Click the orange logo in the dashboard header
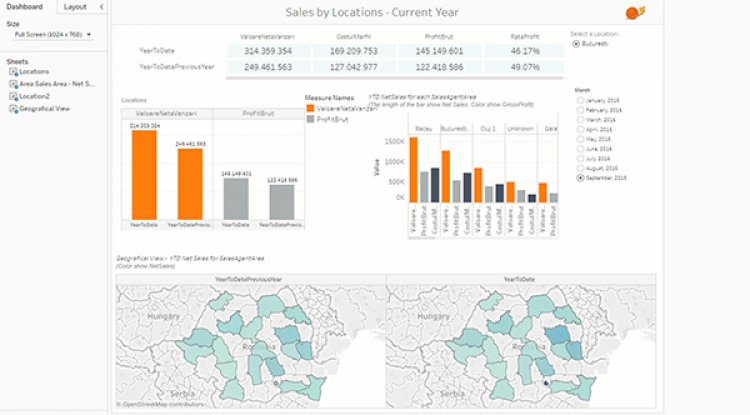Screen dimensions: 750x415 tap(635, 12)
